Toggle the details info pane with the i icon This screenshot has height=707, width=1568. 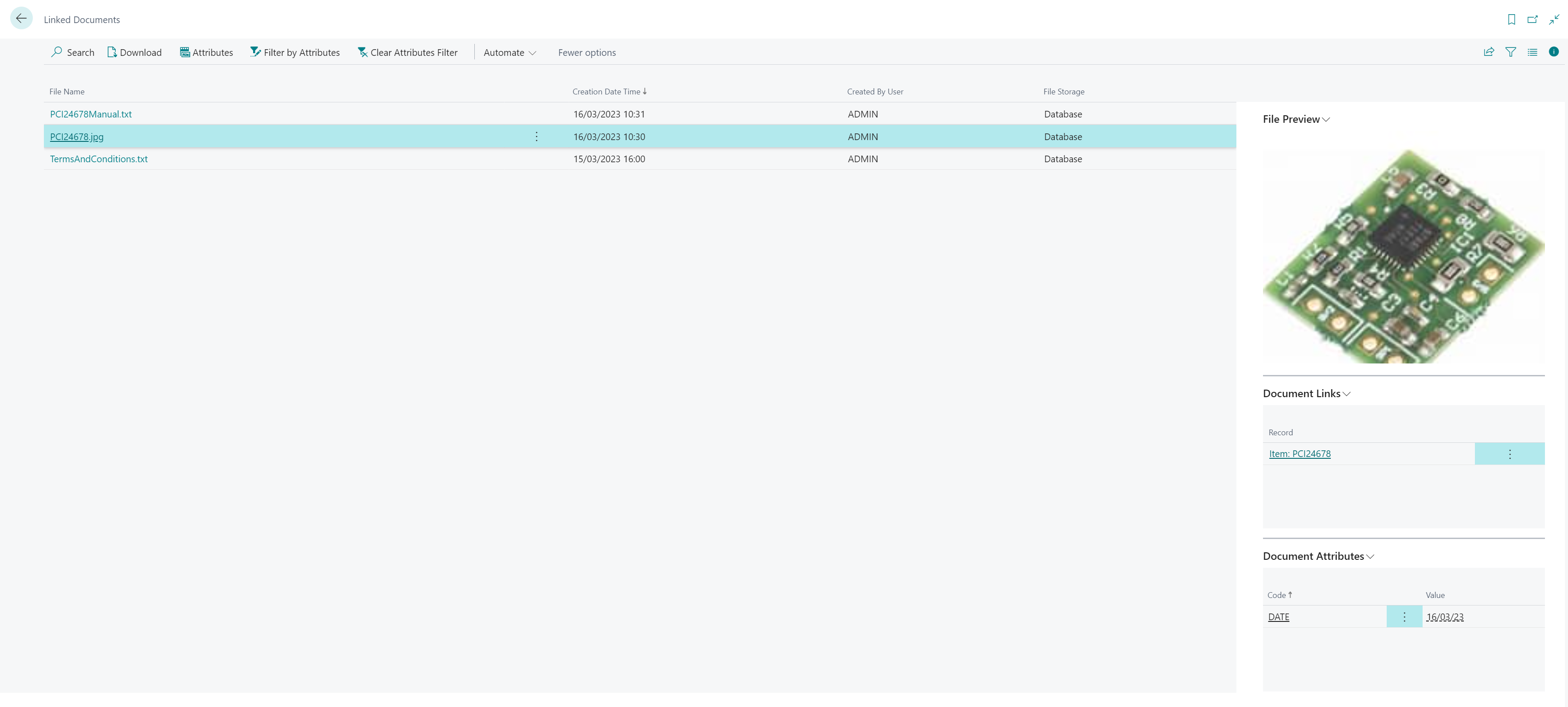pyautogui.click(x=1554, y=52)
